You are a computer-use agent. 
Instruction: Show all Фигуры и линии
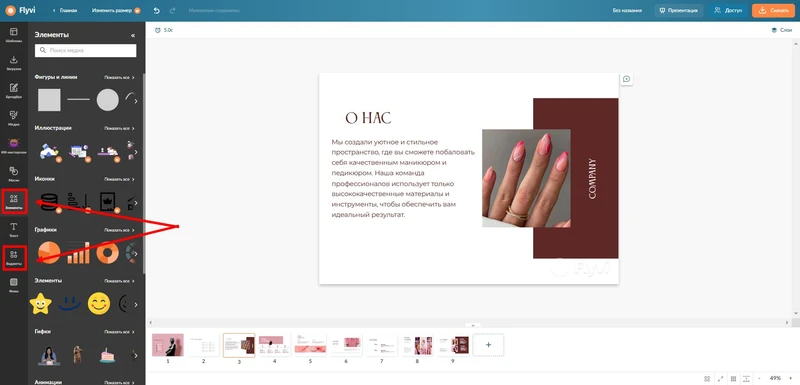tap(119, 78)
